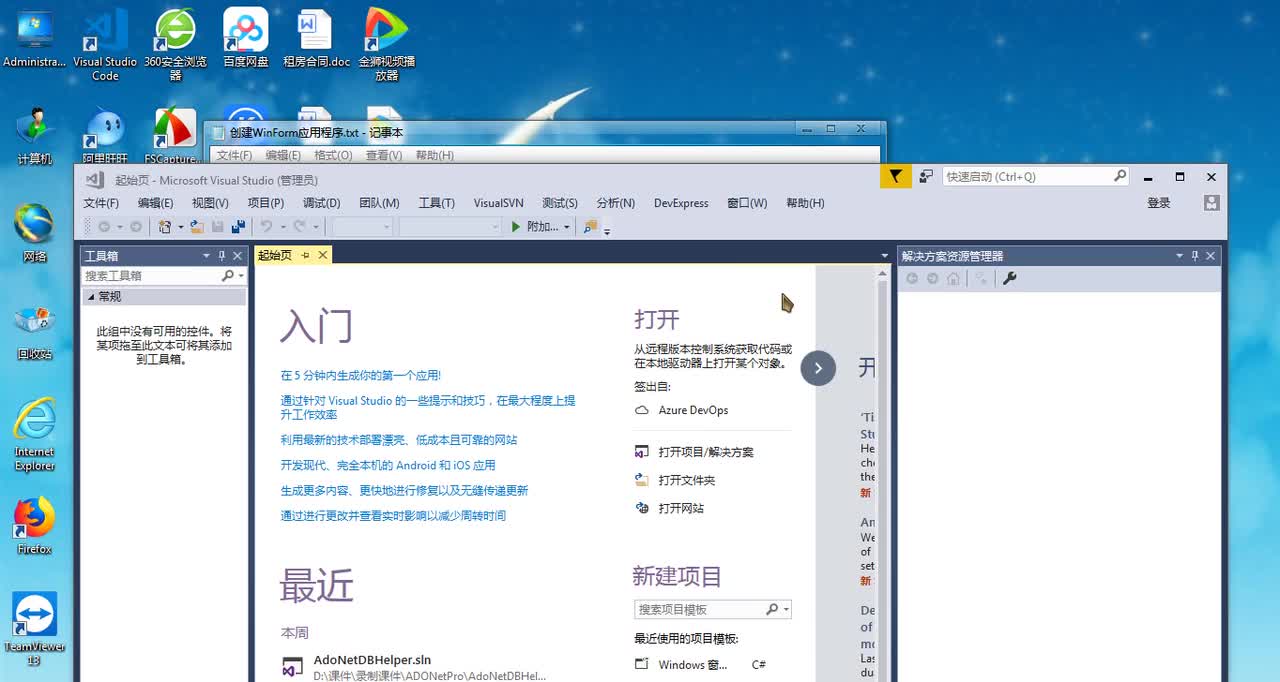Click the Azure DevOps checkout link
This screenshot has height=682, width=1280.
point(693,410)
